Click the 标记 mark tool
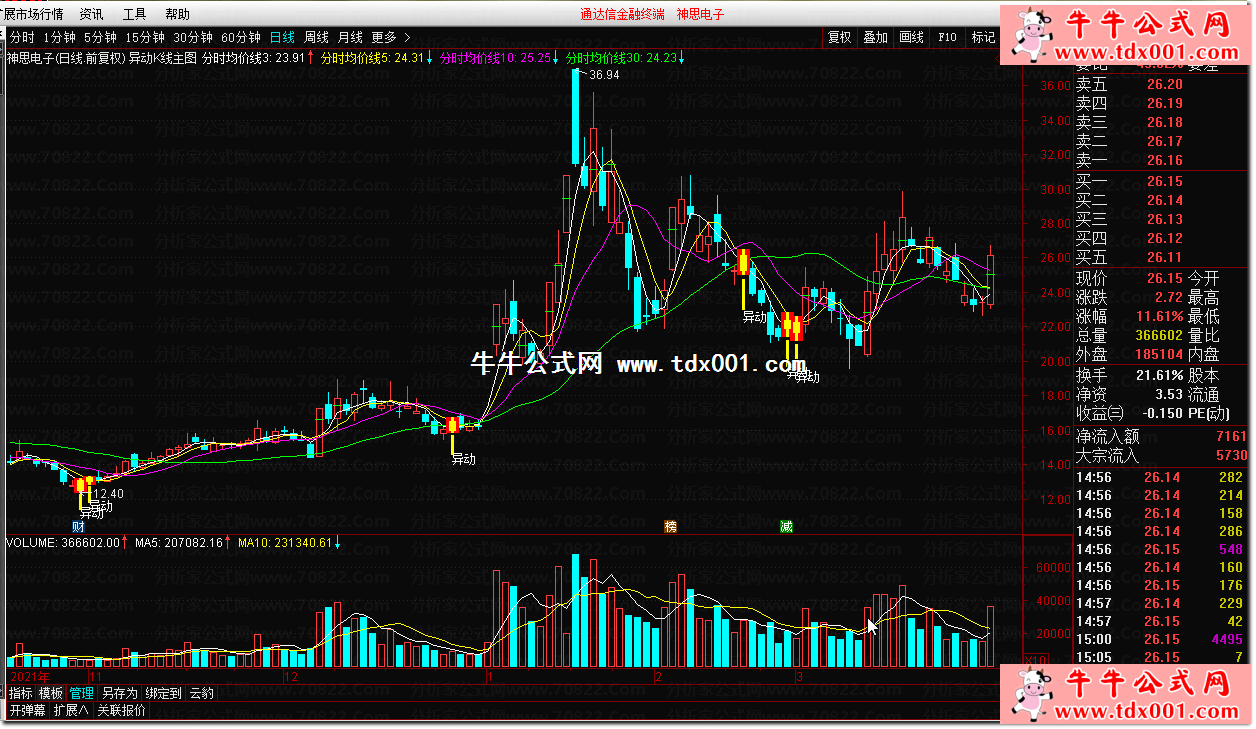 tap(983, 37)
